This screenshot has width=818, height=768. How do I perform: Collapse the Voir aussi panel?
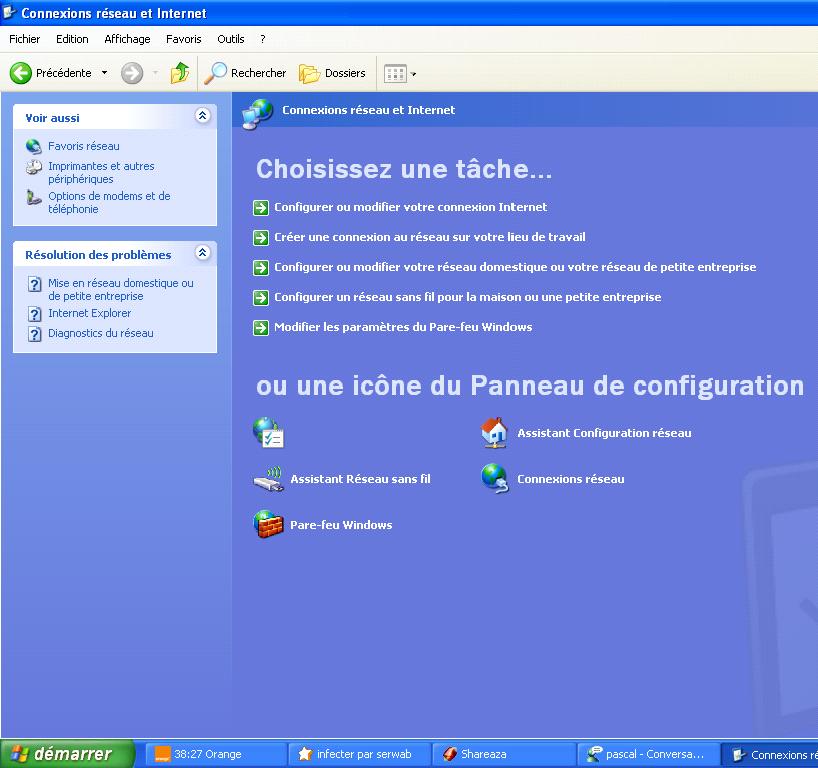[203, 116]
